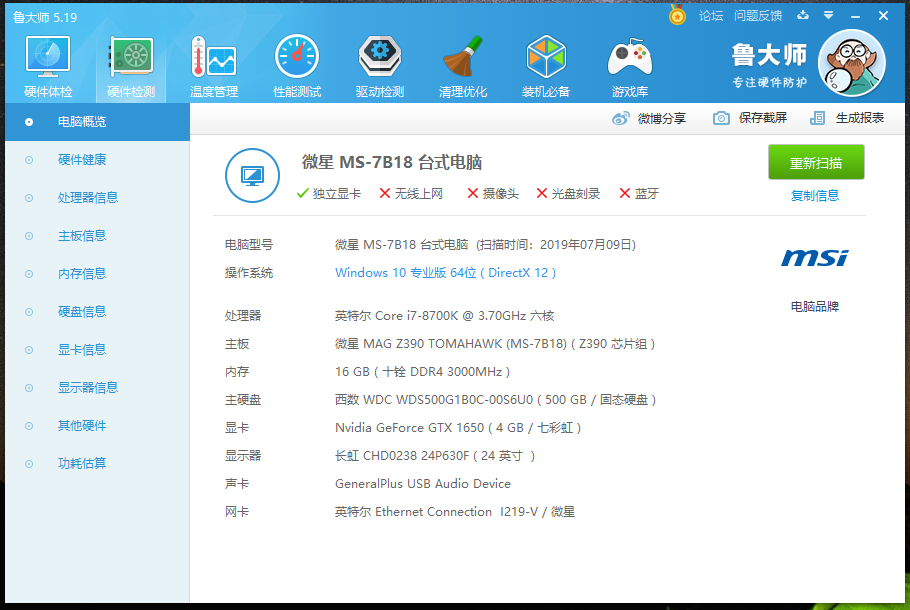Launch 性能测试 performance test

click(297, 66)
